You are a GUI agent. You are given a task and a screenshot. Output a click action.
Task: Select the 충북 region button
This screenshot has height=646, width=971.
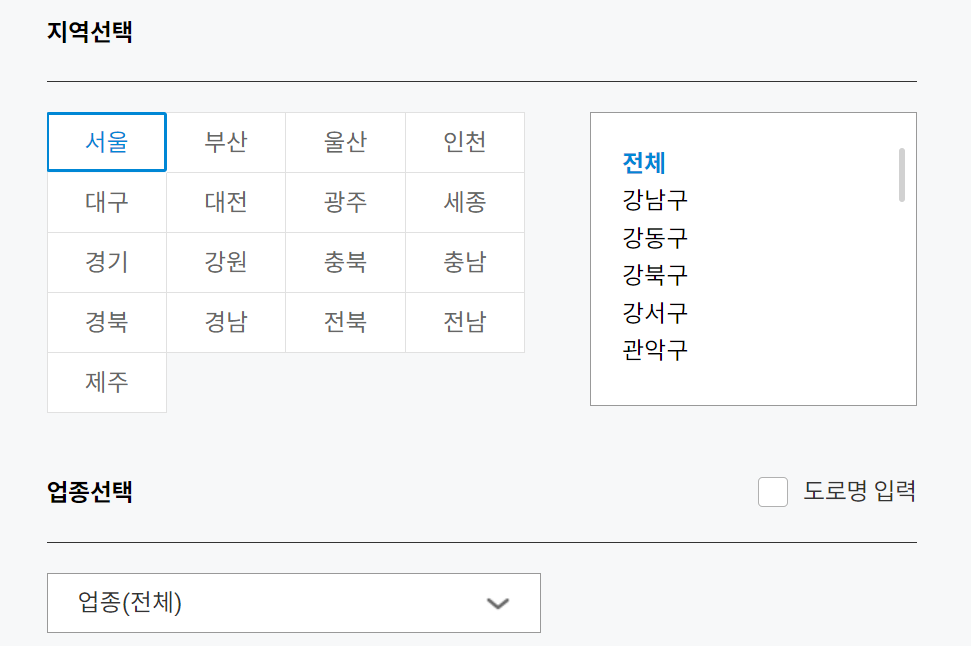(345, 262)
